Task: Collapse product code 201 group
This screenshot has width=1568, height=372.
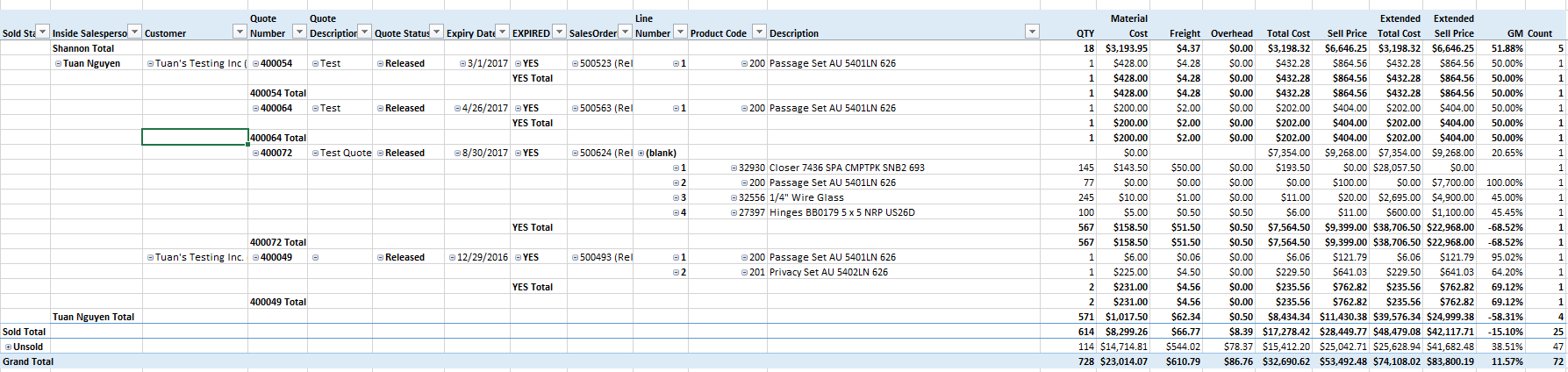Action: (x=744, y=273)
